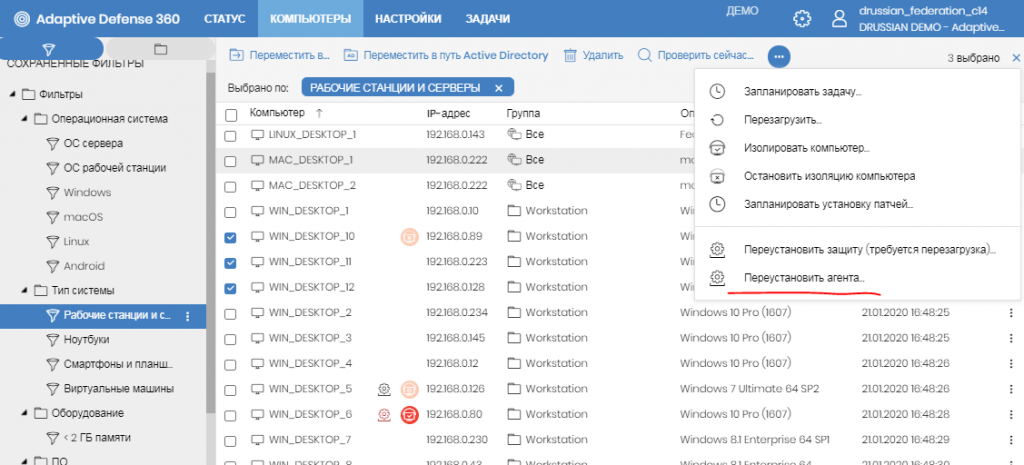Collapse the Фильтры tree node
This screenshot has height=465, width=1024.
12,95
